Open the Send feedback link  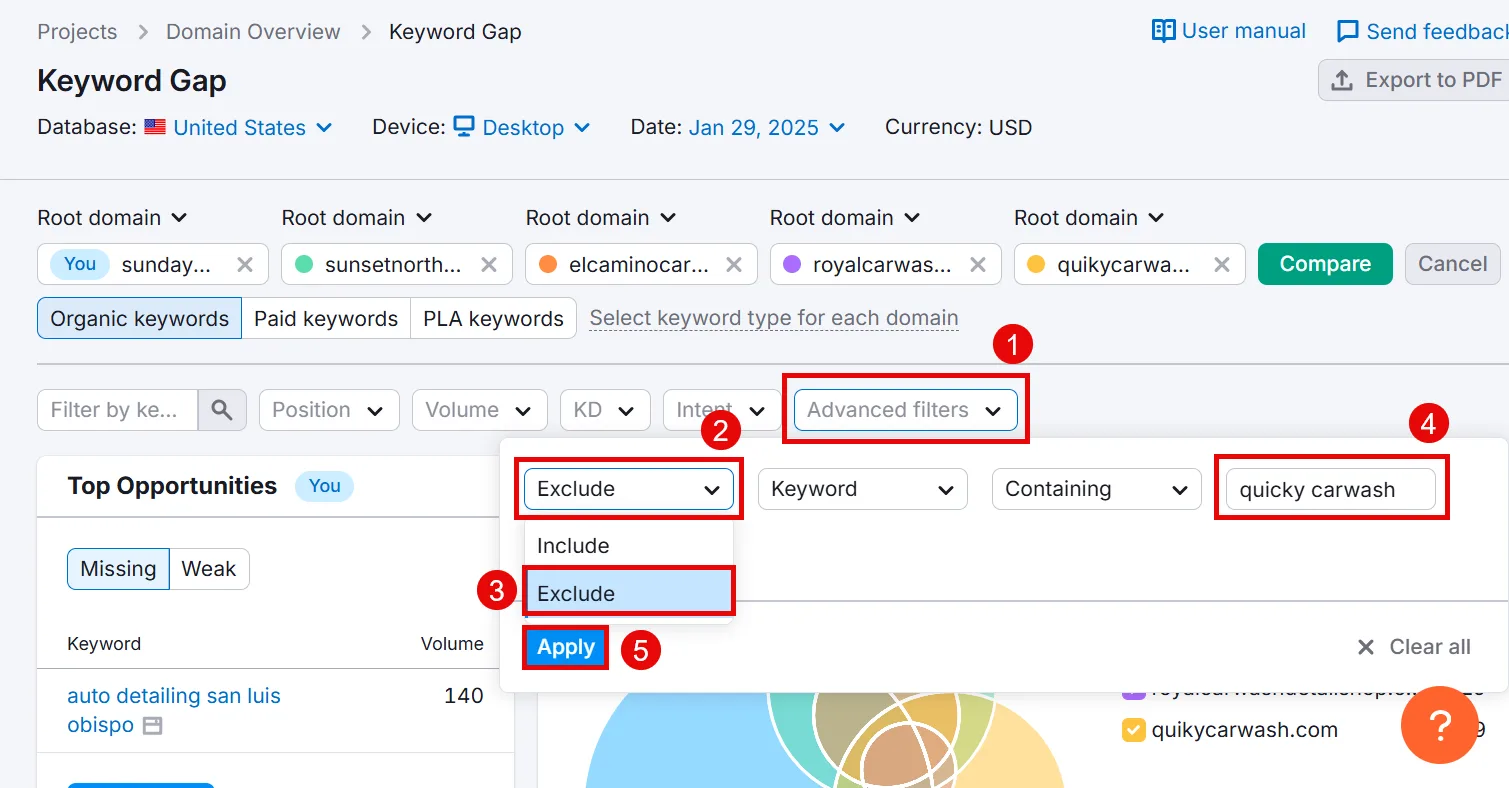point(1422,32)
